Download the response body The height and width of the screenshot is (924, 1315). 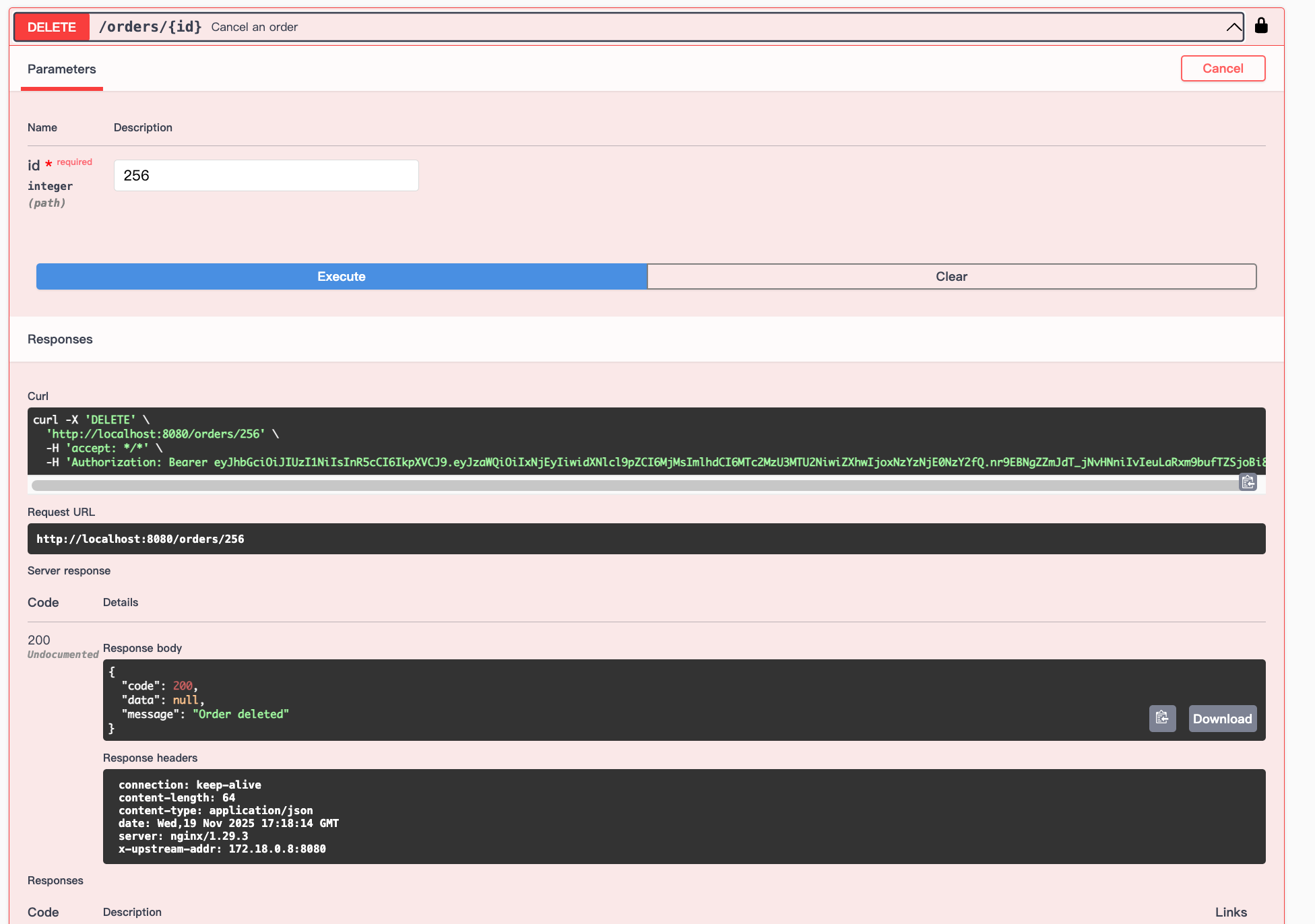(1222, 719)
